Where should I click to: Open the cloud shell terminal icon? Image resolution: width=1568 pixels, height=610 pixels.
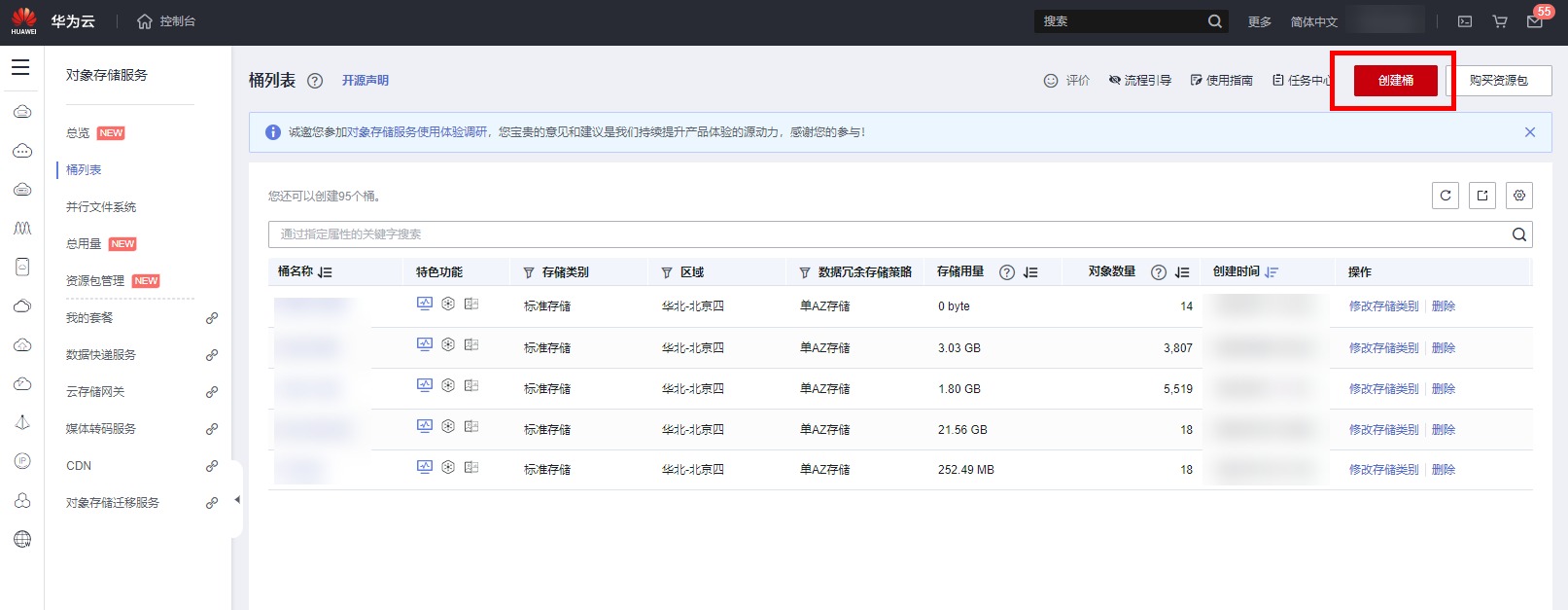(1465, 21)
